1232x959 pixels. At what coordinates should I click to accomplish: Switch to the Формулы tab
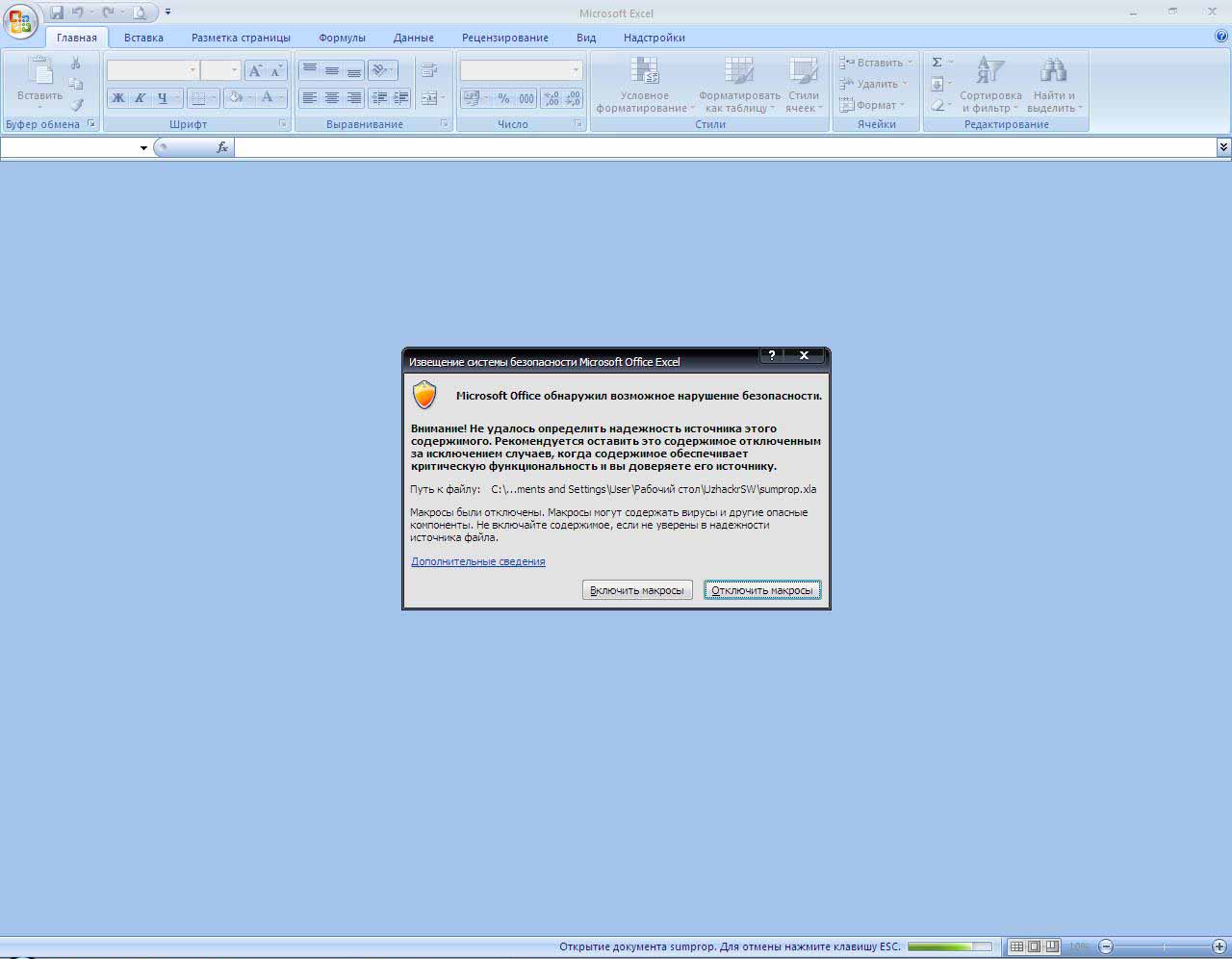click(x=342, y=38)
